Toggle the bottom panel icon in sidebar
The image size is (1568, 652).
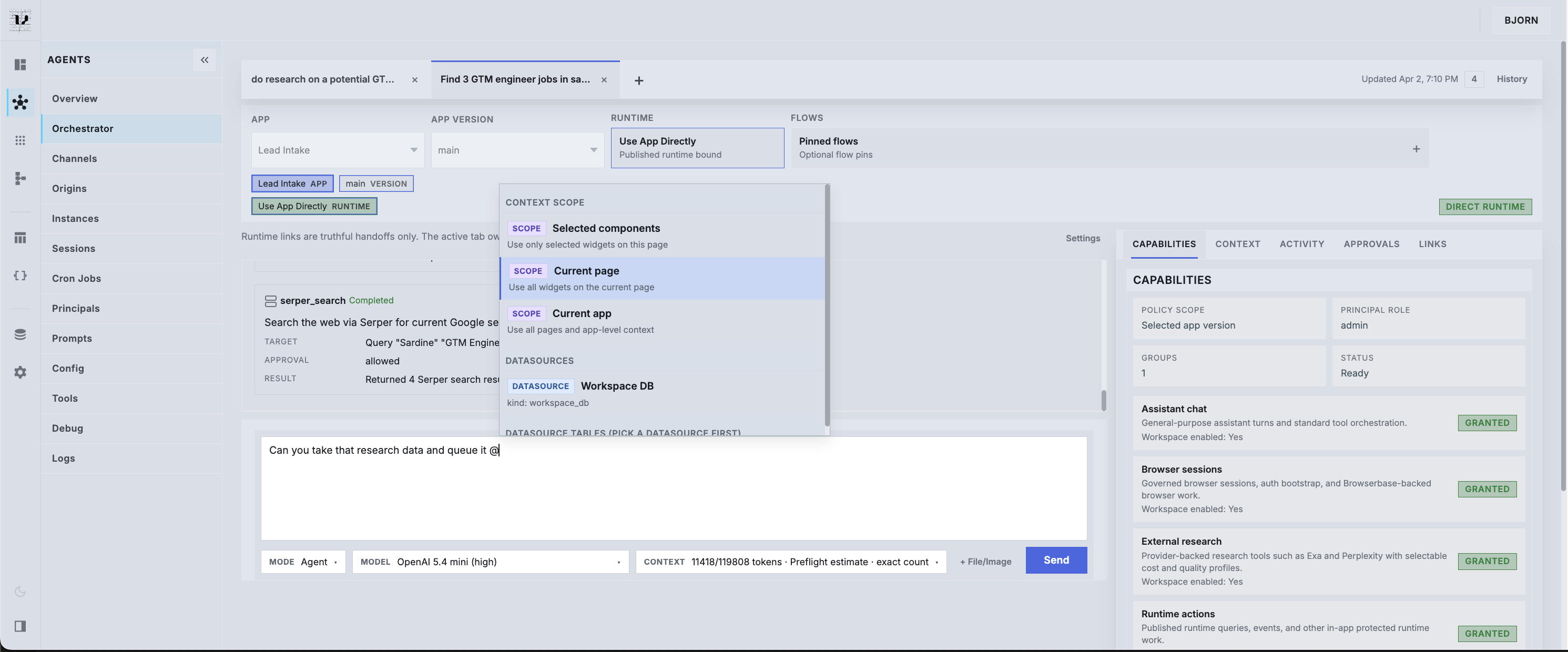click(20, 626)
